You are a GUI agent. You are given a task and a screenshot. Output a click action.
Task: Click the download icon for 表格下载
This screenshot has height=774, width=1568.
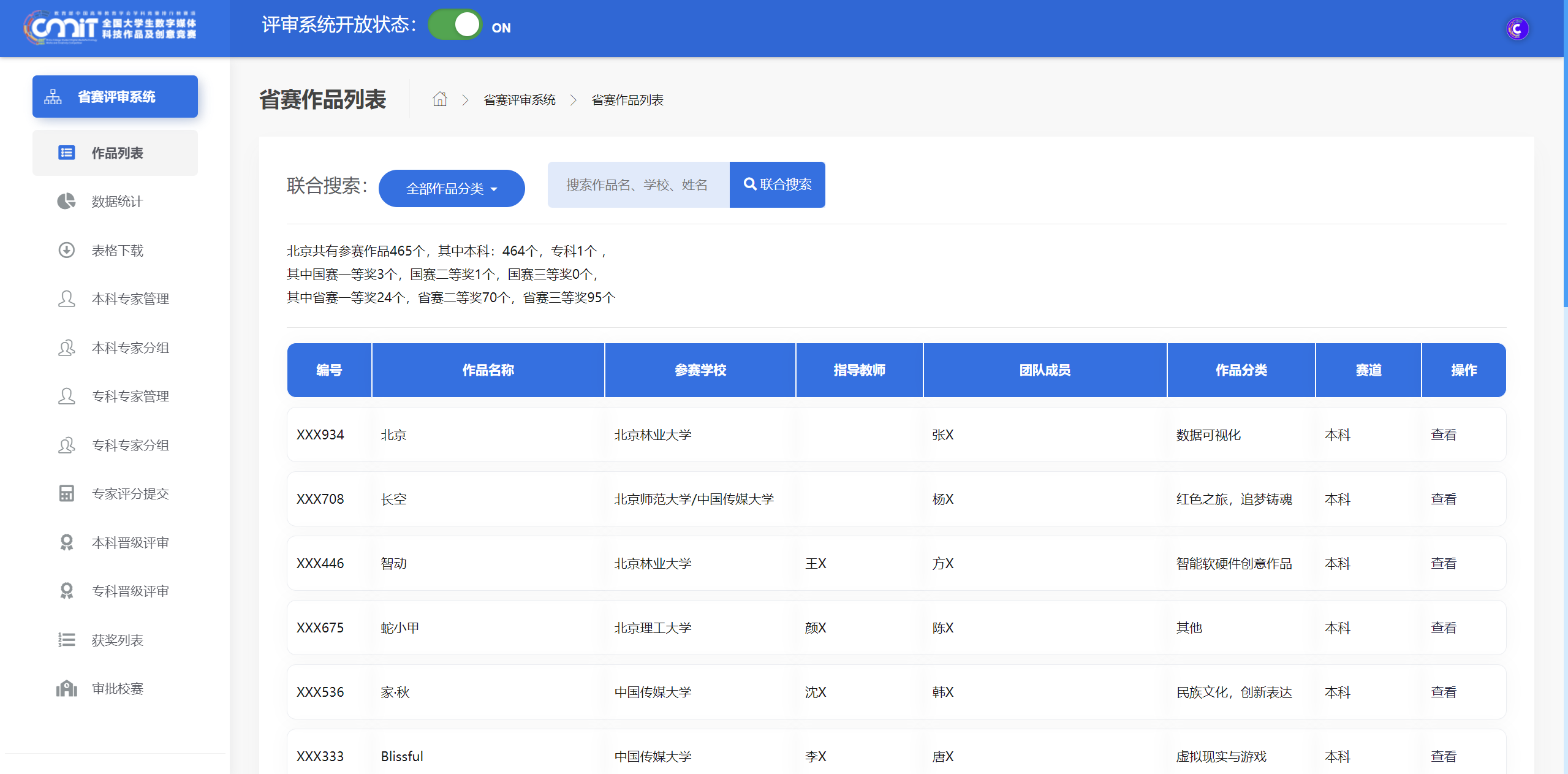(66, 250)
